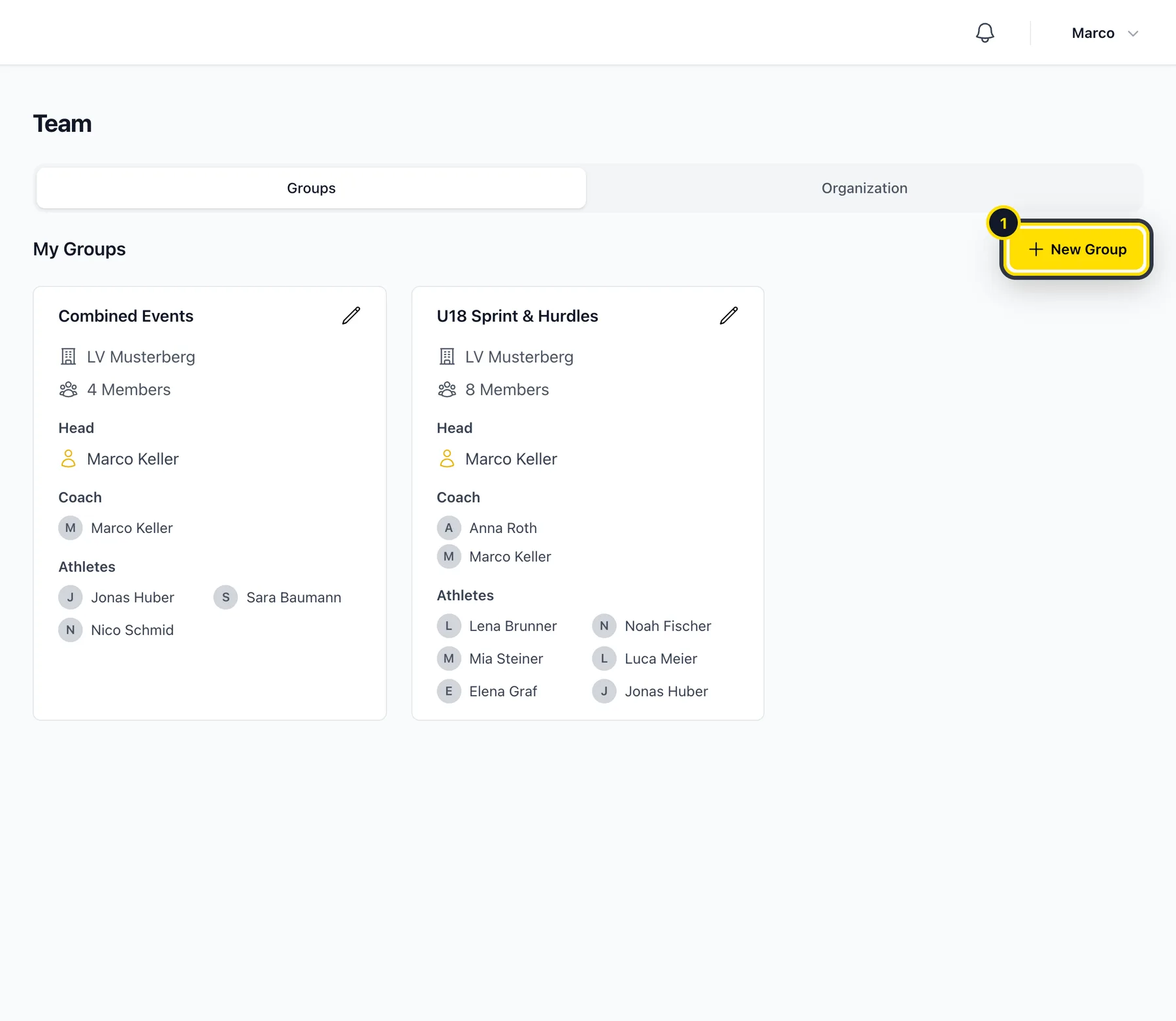Click Jonas Huber in Combined Events athletes
This screenshot has width=1176, height=1021.
[x=132, y=597]
